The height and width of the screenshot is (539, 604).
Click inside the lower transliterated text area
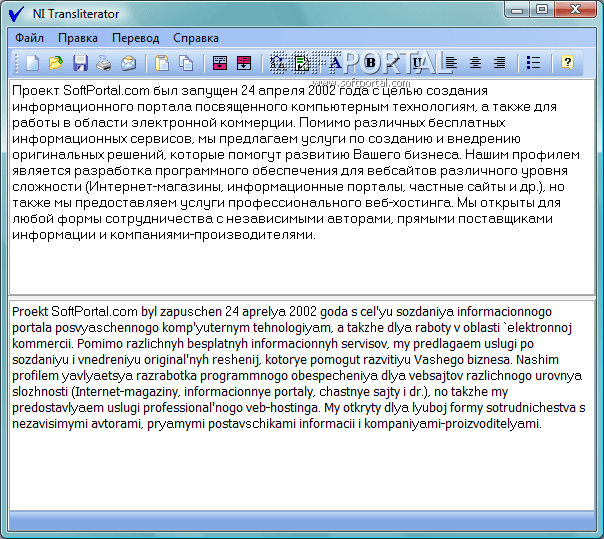(x=302, y=405)
